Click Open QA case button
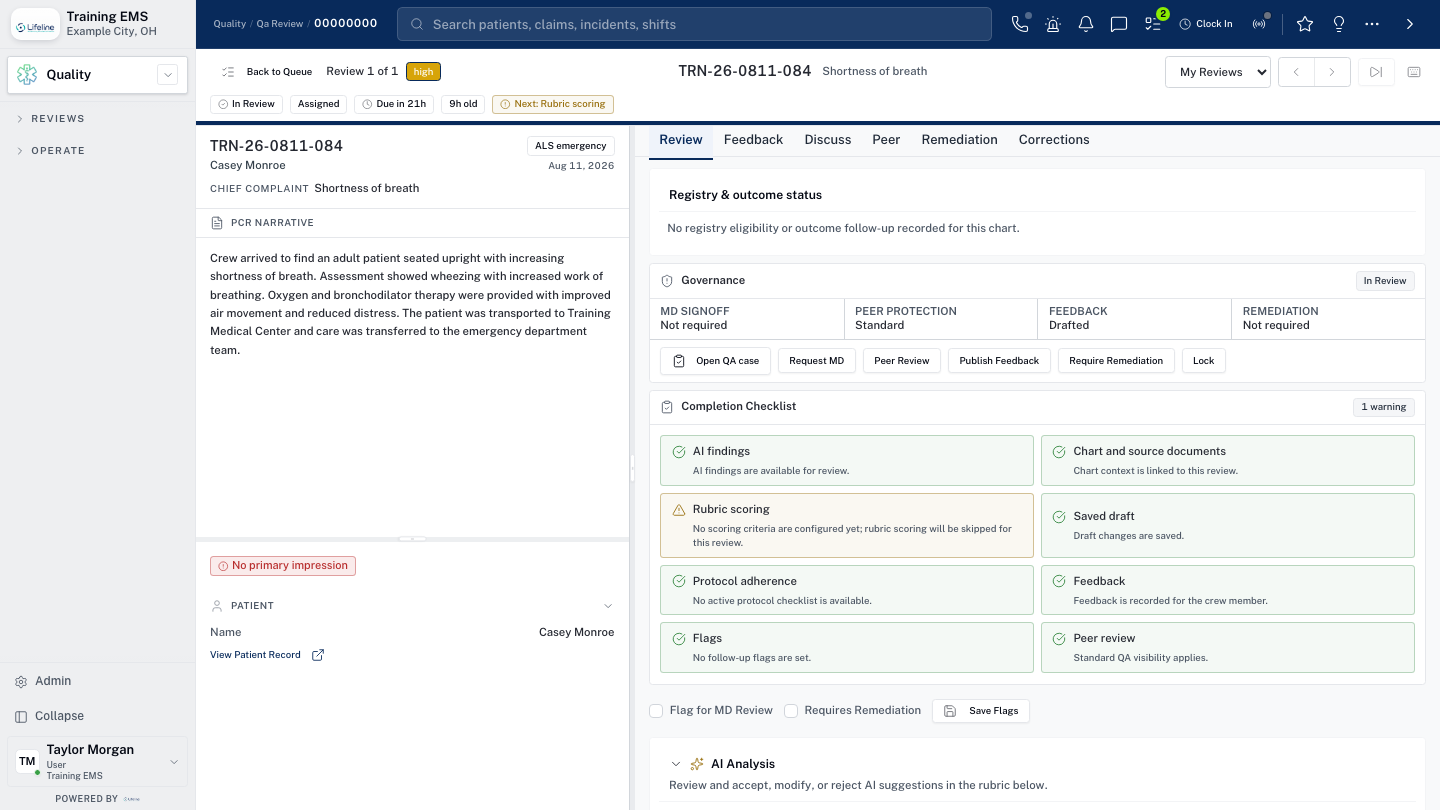 pyautogui.click(x=715, y=361)
